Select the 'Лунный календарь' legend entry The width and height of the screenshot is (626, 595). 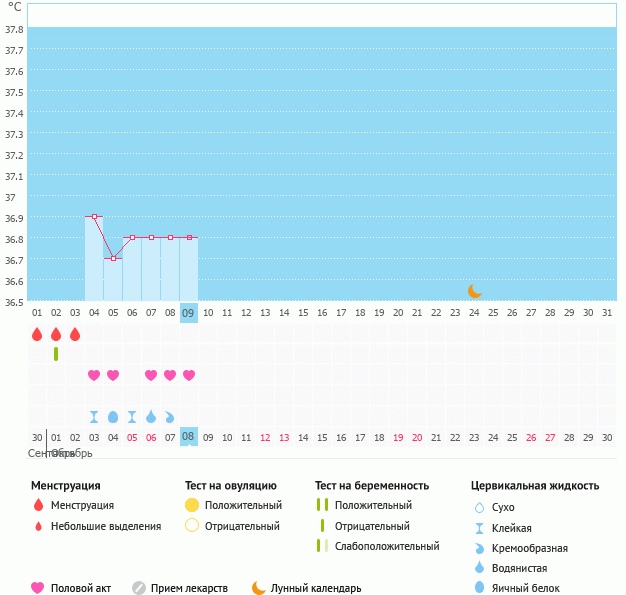pos(306,588)
